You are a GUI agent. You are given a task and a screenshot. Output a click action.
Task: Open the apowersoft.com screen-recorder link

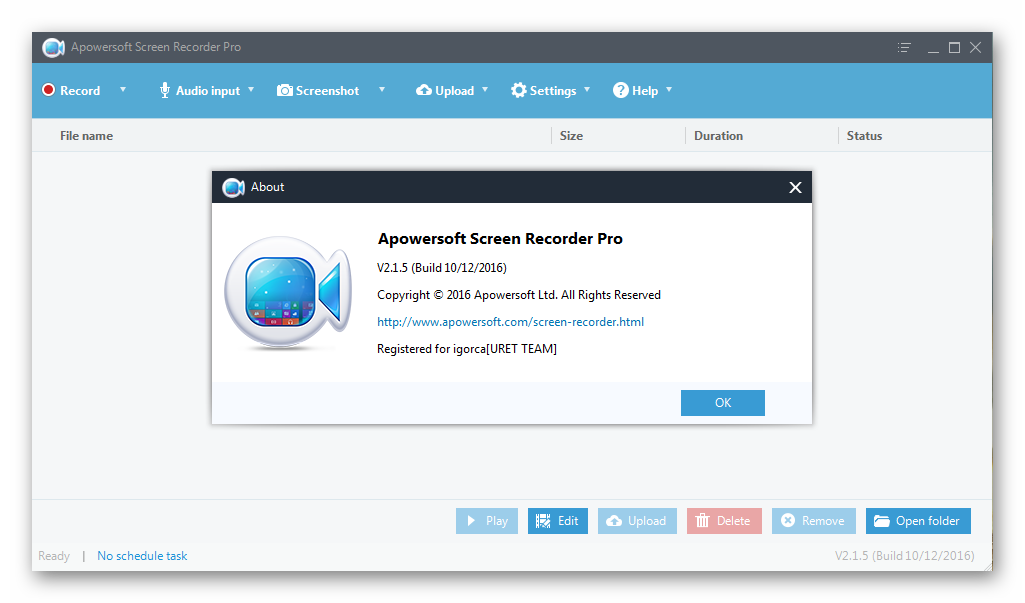511,322
